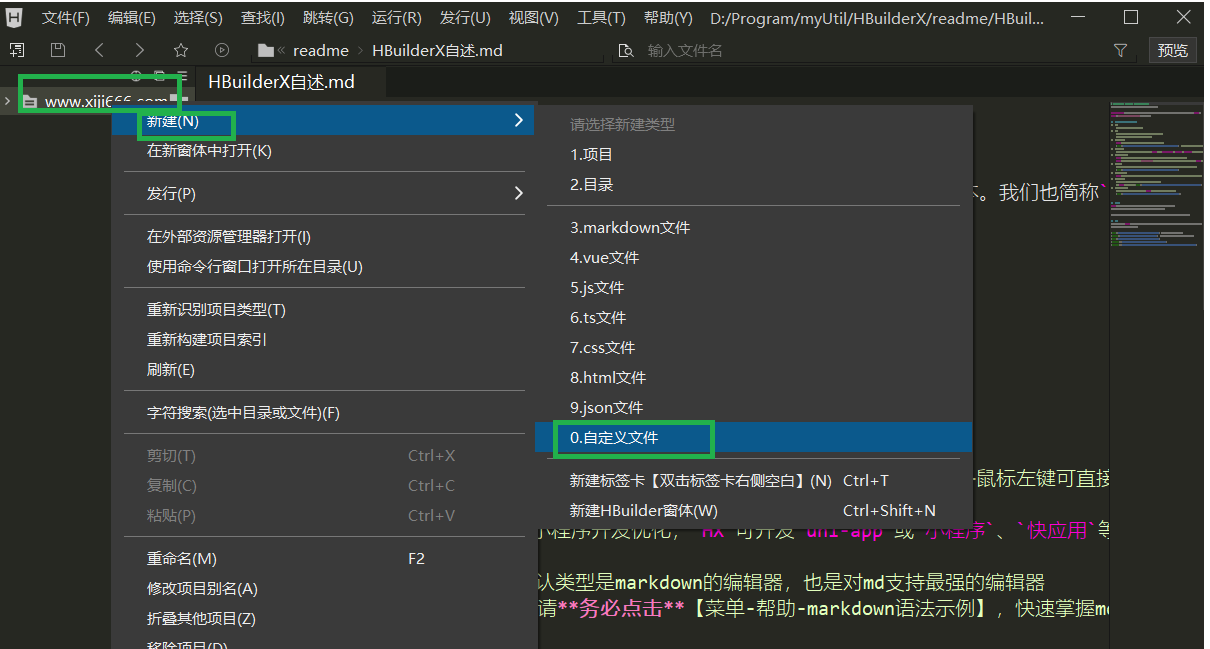Expand the www.xiji666.com project tree node
The image size is (1210, 649).
pos(9,101)
